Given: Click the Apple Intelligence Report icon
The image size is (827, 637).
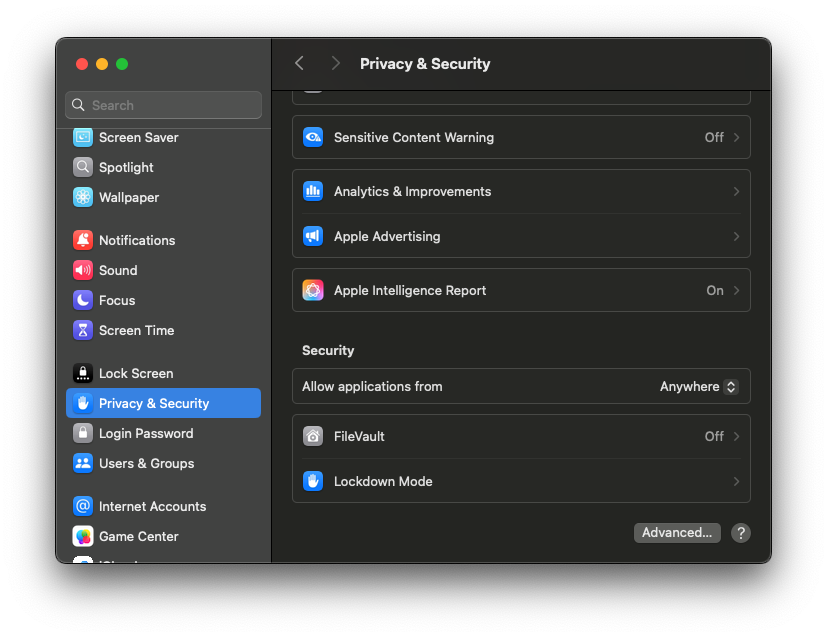Looking at the screenshot, I should [x=313, y=291].
